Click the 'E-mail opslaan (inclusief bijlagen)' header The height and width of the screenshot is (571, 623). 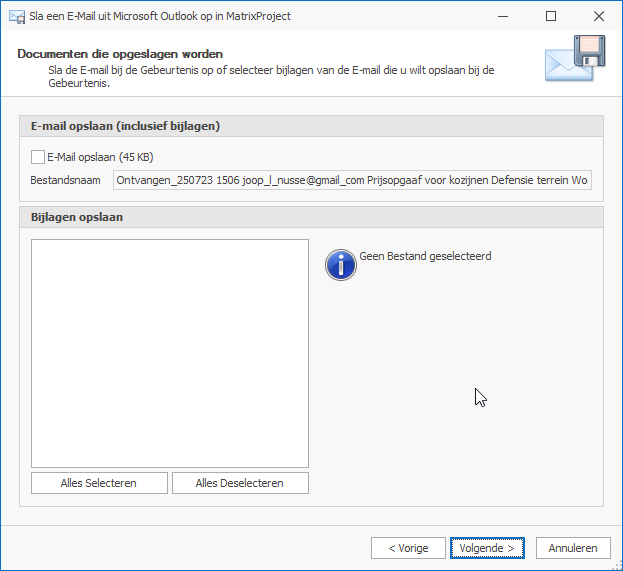point(311,126)
